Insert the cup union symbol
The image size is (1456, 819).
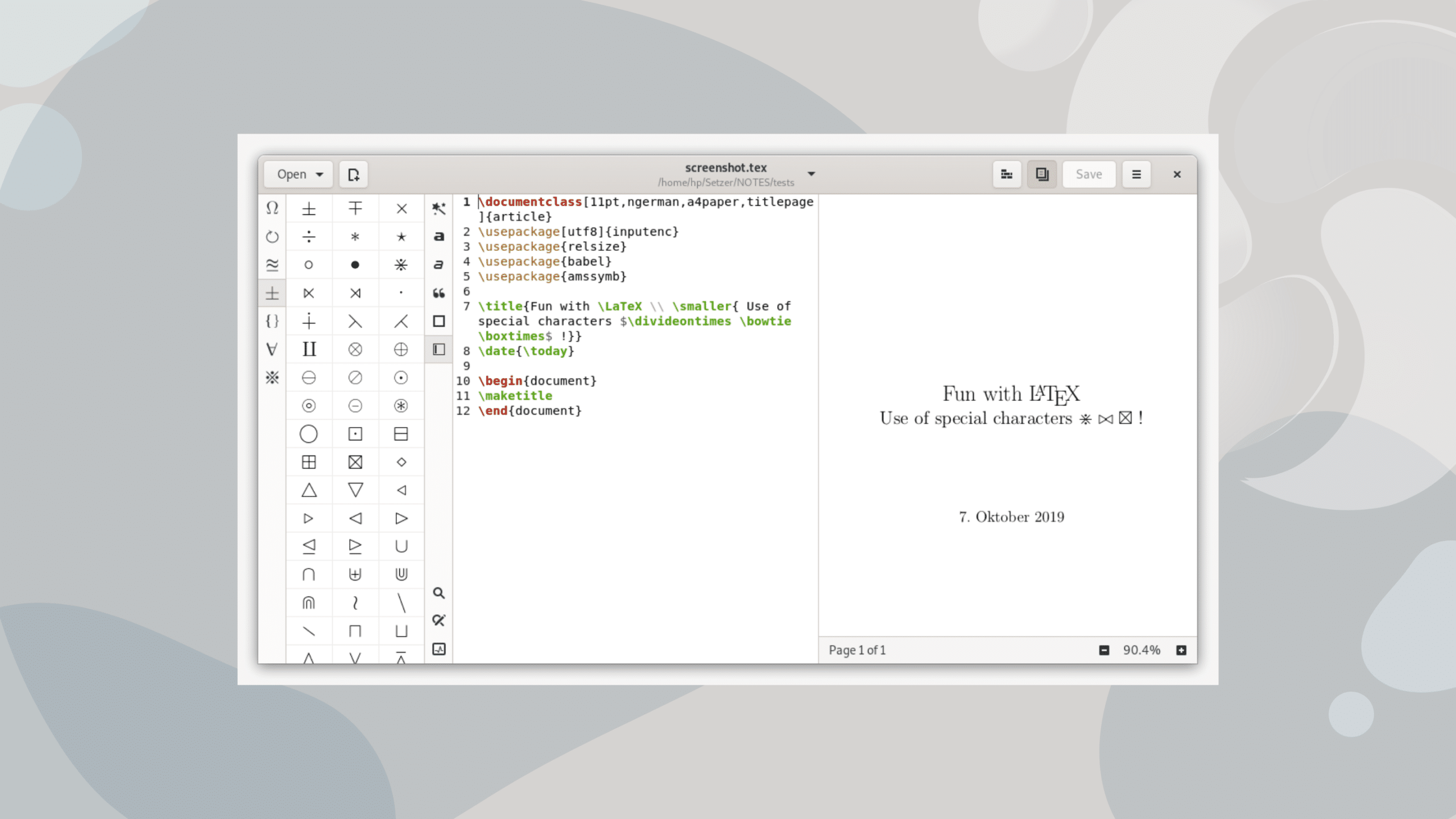(402, 547)
